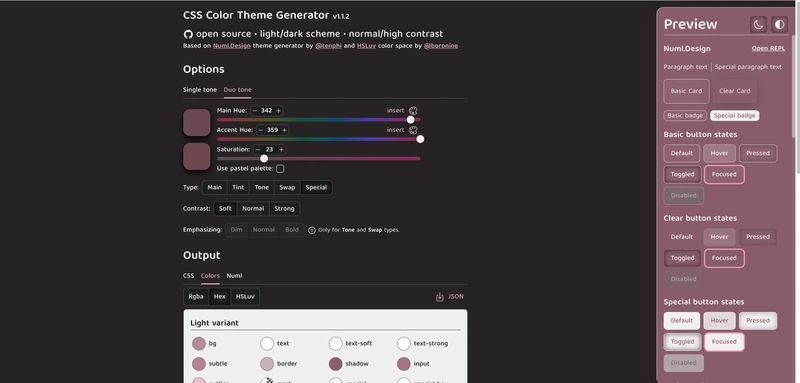
Task: Increase Accent Hue with plus
Action: point(284,130)
